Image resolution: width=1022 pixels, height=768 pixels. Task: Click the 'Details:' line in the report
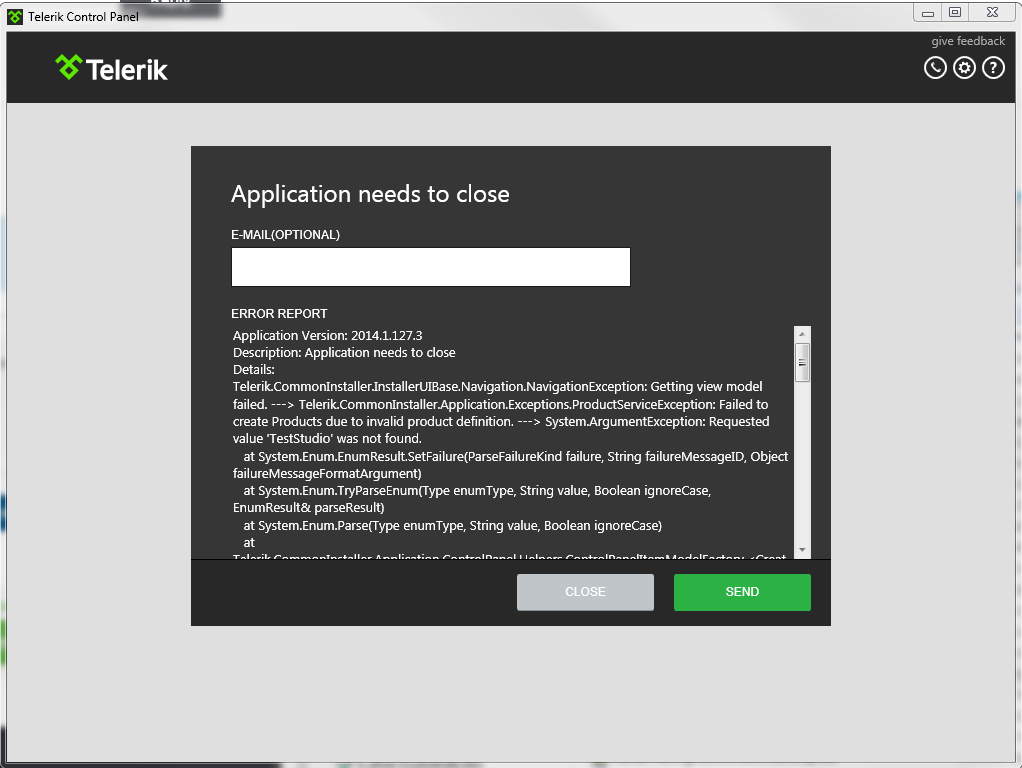coord(254,370)
